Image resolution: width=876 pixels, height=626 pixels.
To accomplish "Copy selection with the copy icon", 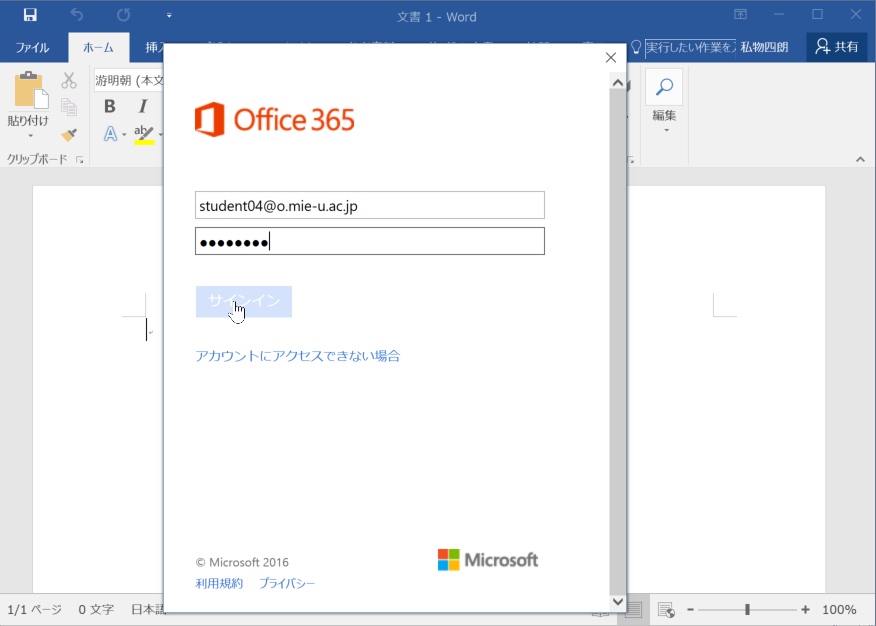I will pos(69,107).
